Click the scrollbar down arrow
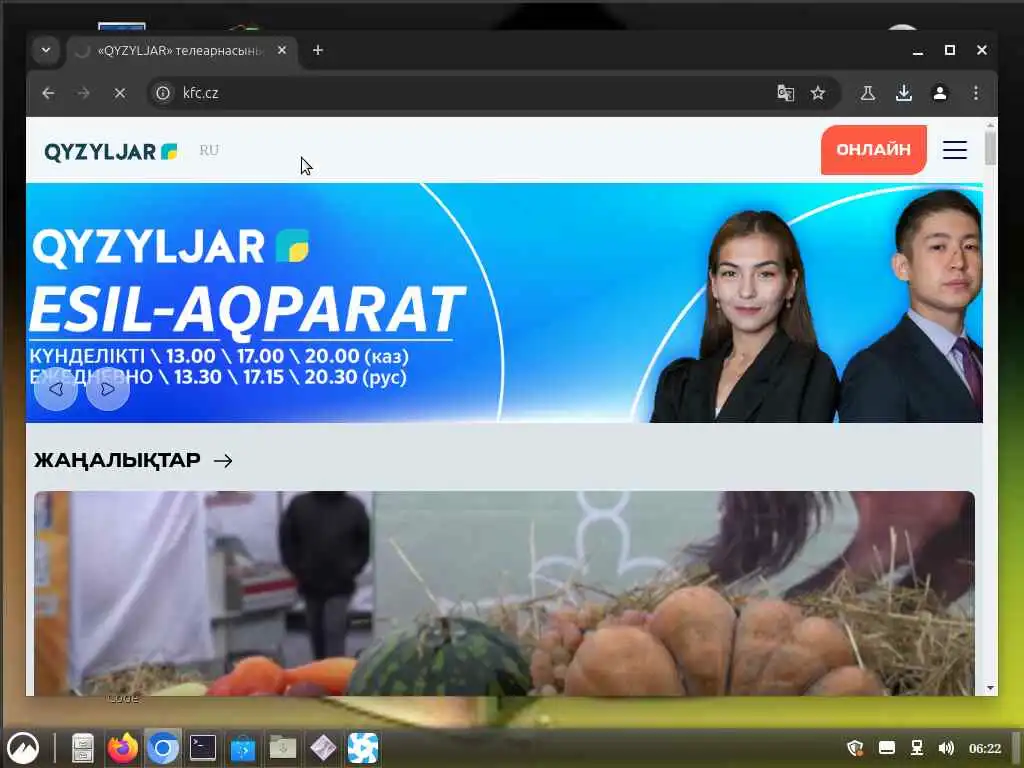Screen dimensions: 1024x768 pos(991,688)
